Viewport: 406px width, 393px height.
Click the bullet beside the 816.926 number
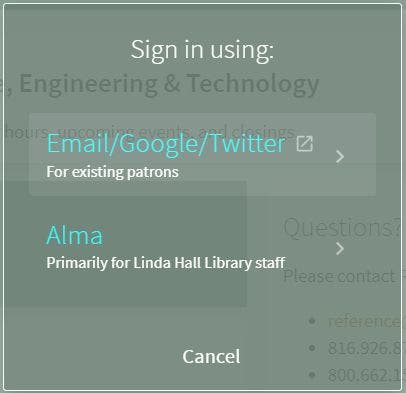click(x=312, y=348)
